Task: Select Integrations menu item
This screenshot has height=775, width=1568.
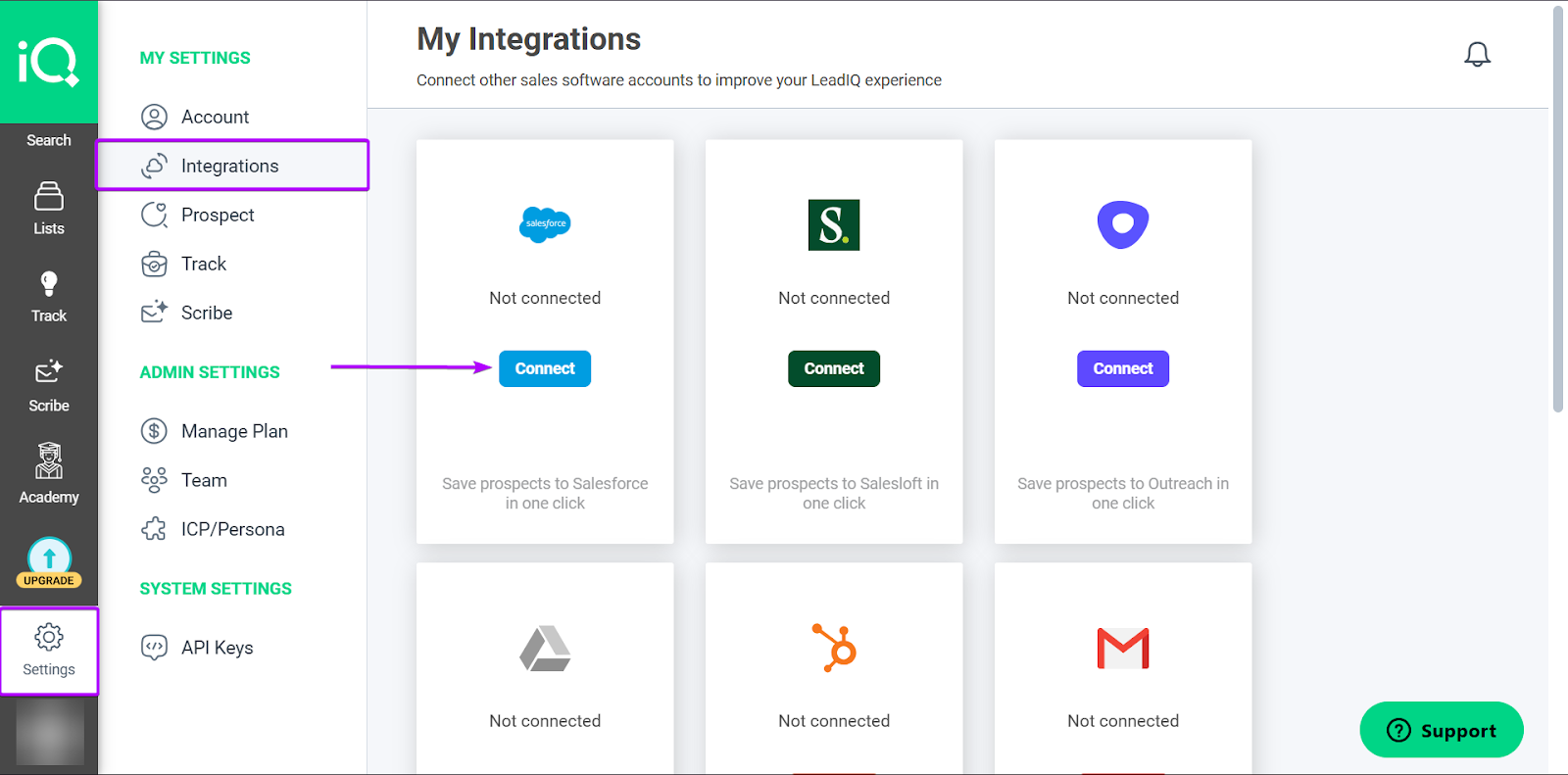Action: pyautogui.click(x=229, y=166)
